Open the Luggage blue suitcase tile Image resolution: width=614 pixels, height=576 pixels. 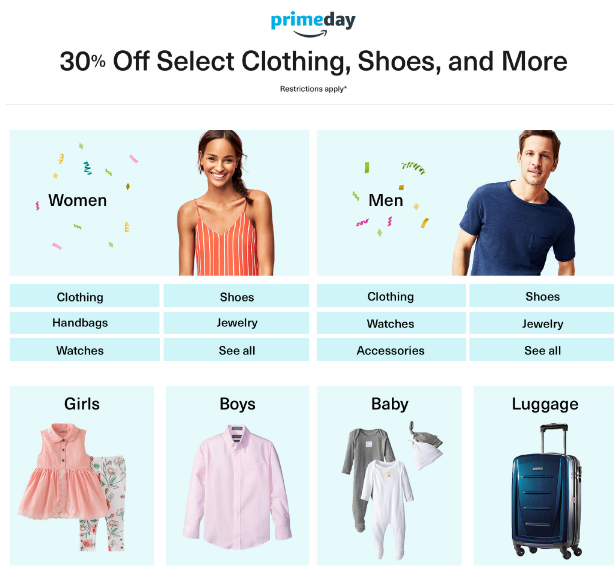(x=544, y=475)
